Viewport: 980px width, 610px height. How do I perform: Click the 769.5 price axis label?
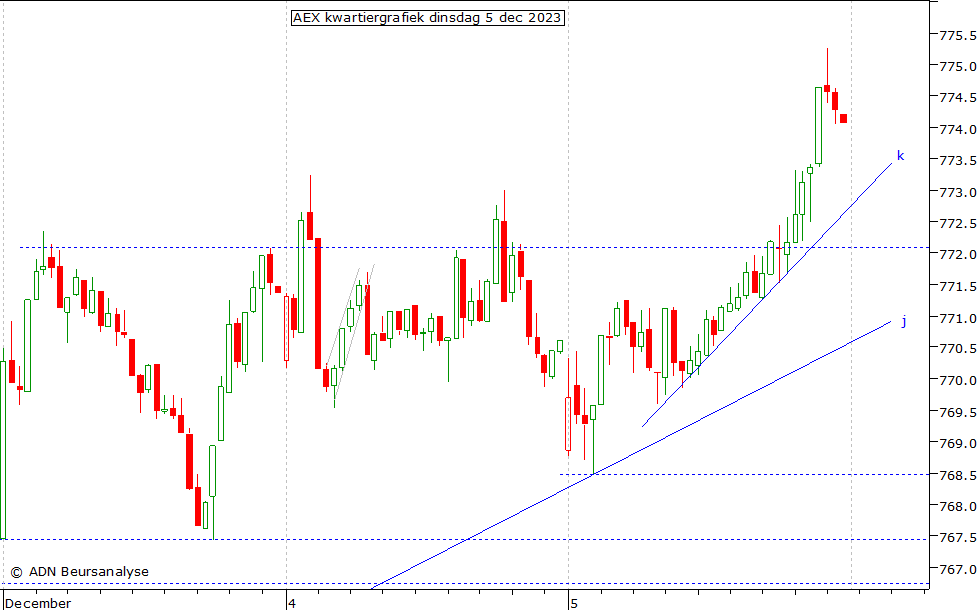click(958, 412)
